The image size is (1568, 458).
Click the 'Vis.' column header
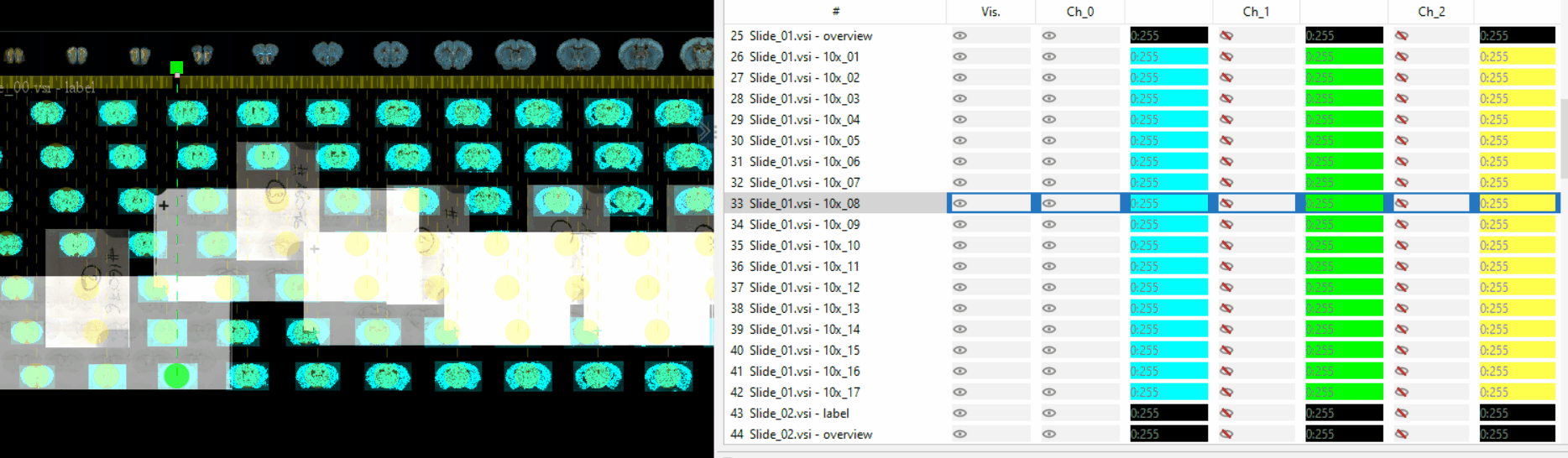pos(990,12)
